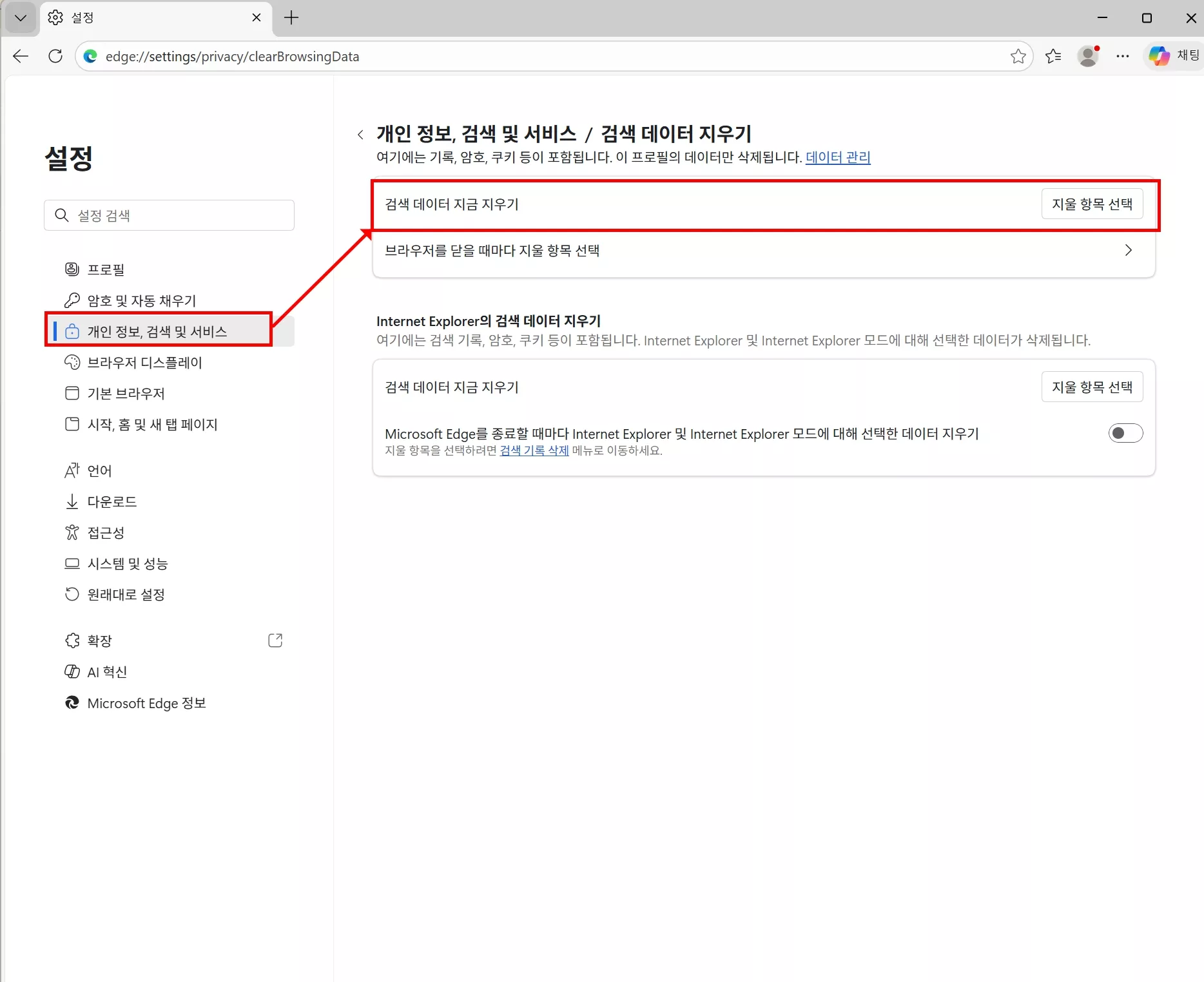Open Microsoft Edge 정보 page
This screenshot has width=1204, height=982.
coord(146,703)
